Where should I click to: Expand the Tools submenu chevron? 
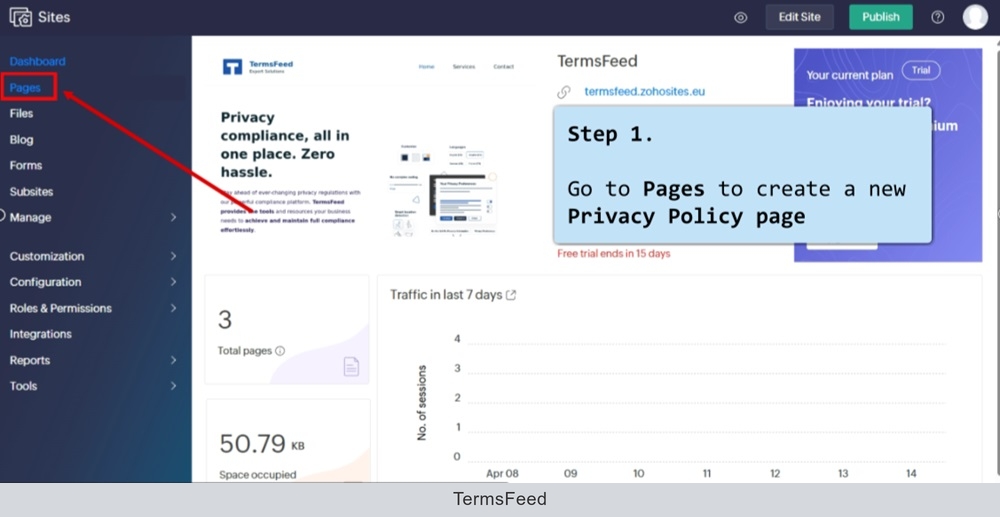click(173, 386)
